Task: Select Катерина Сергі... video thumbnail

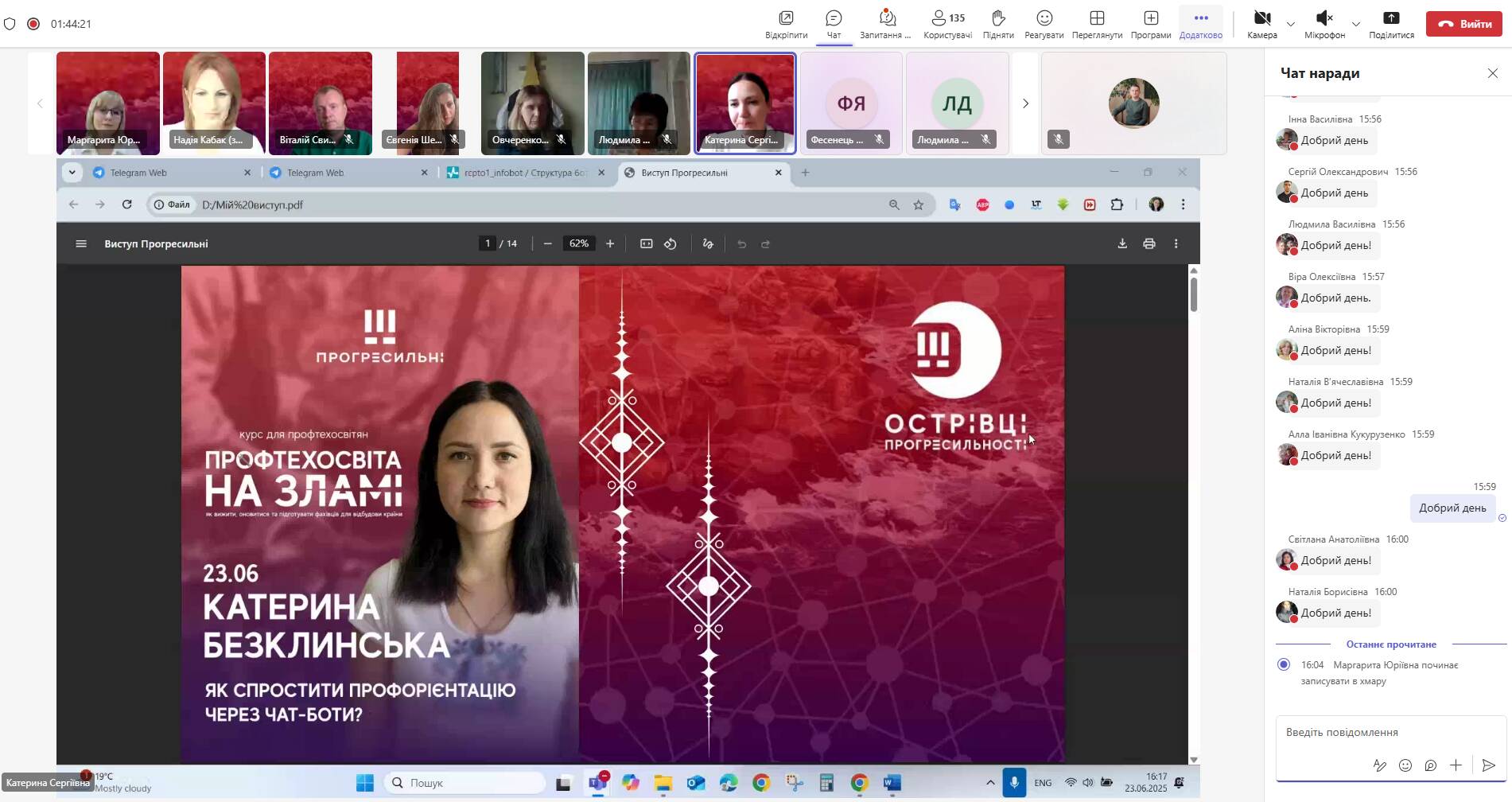Action: (745, 103)
